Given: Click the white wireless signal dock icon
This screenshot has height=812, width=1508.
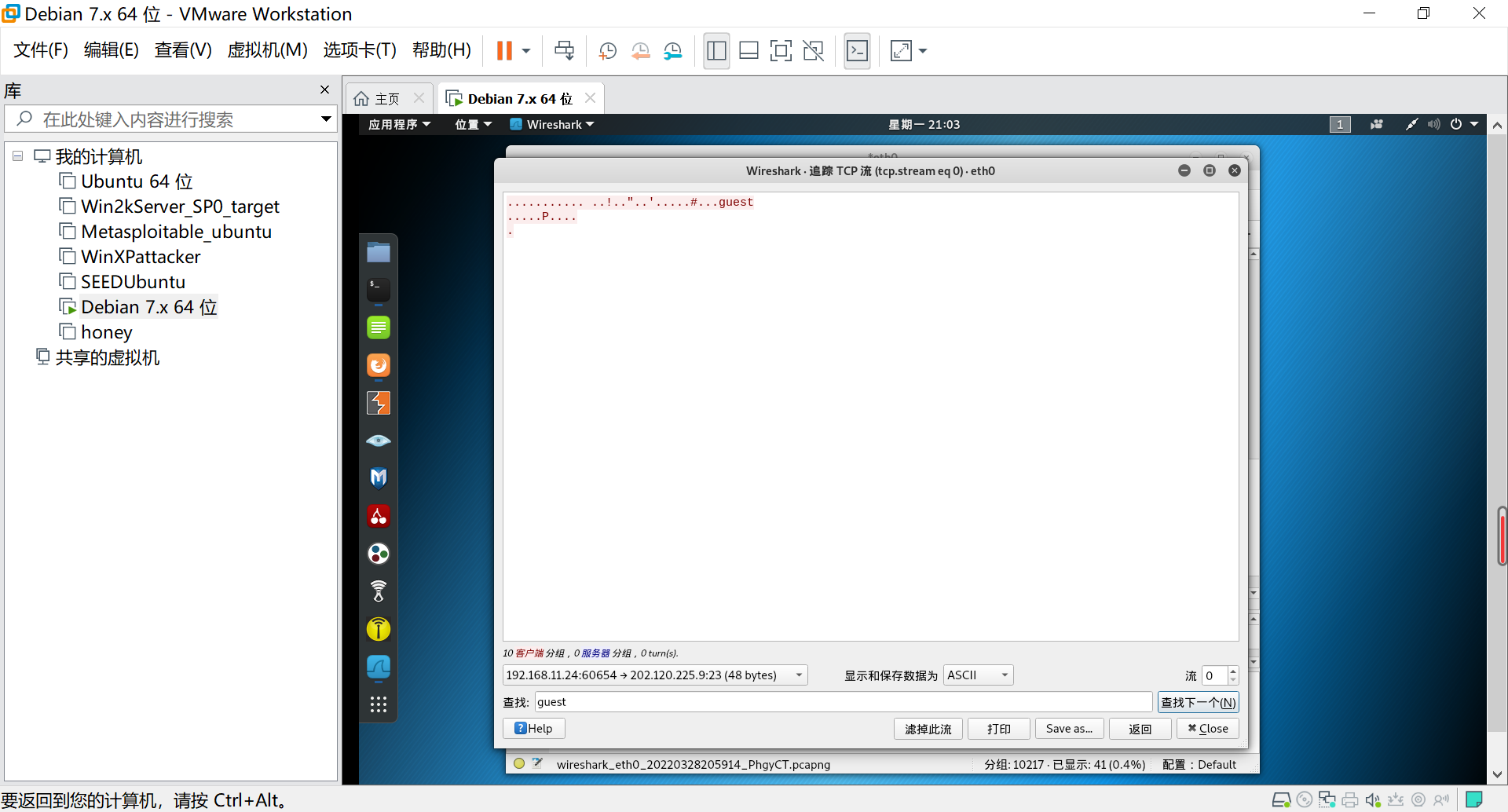Looking at the screenshot, I should click(379, 591).
